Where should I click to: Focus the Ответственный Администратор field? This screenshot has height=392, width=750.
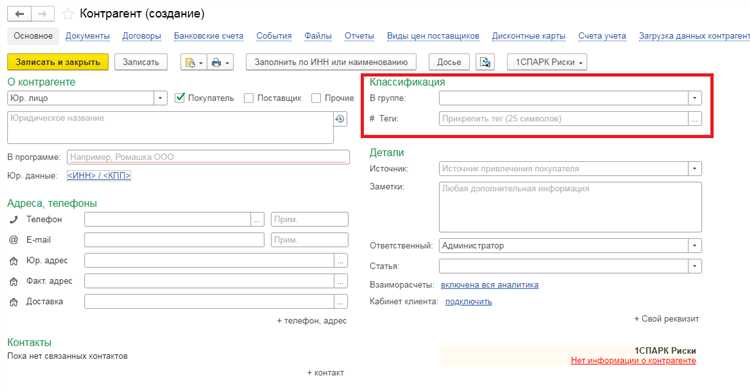point(564,245)
